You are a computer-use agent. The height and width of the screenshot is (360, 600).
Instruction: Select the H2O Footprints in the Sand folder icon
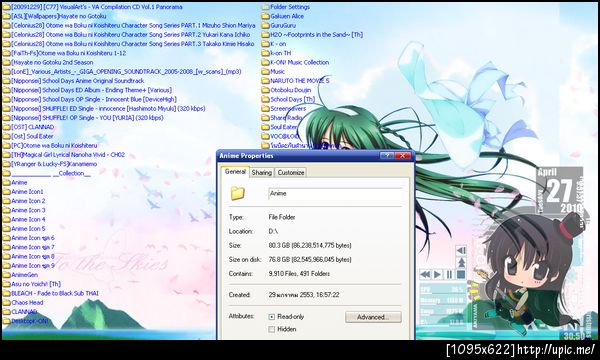click(265, 34)
